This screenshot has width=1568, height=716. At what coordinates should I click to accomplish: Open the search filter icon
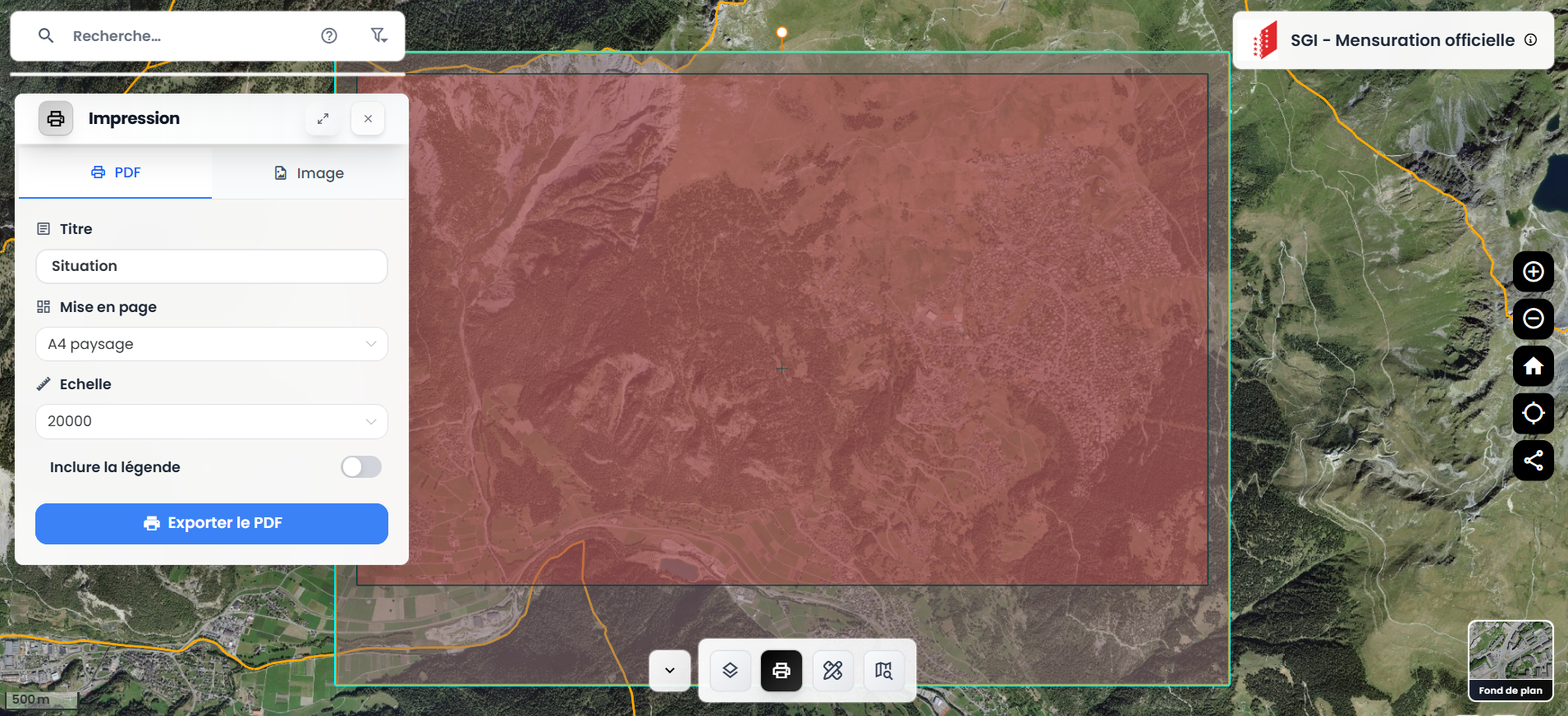pos(378,35)
